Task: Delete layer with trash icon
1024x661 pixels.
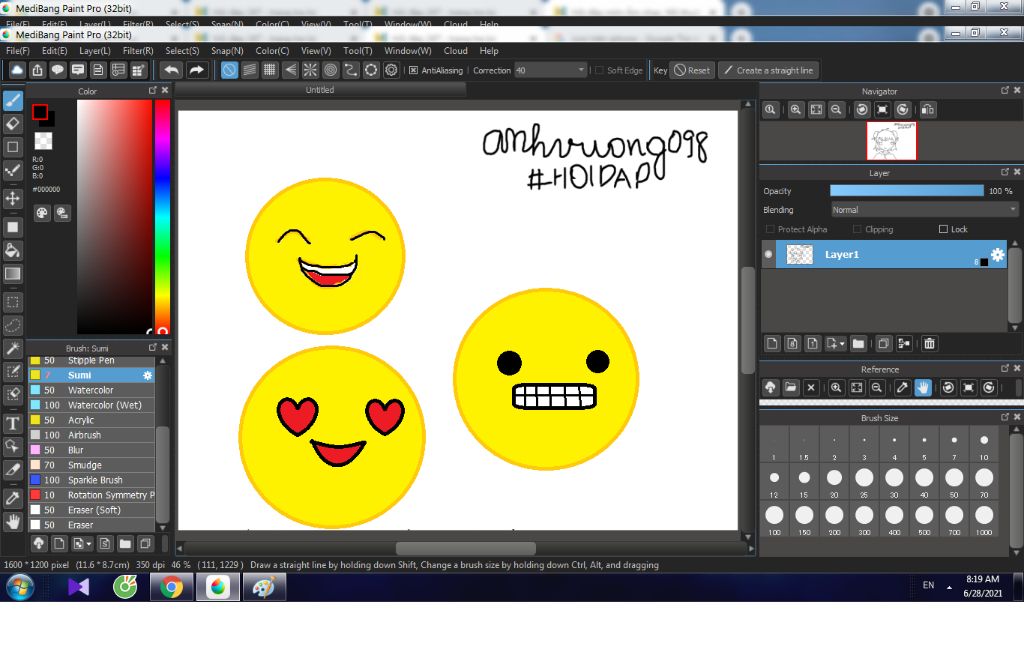Action: [929, 344]
